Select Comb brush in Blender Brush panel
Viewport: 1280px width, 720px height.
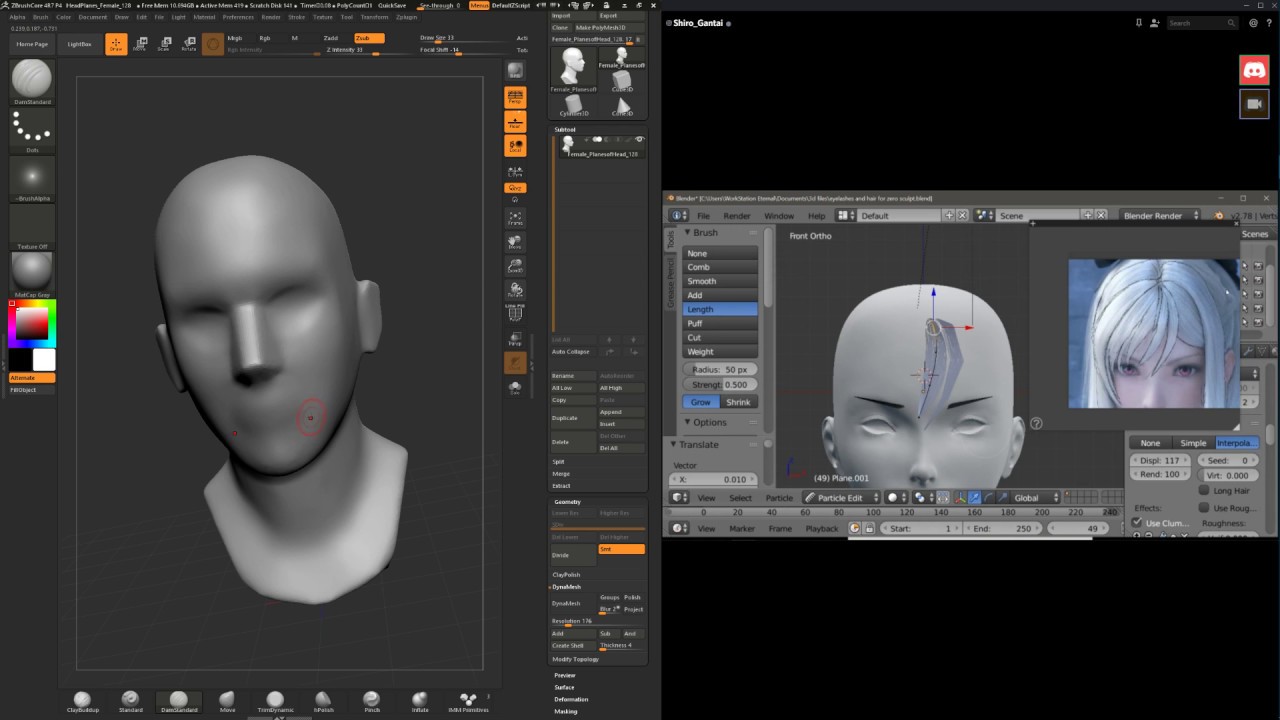point(721,267)
